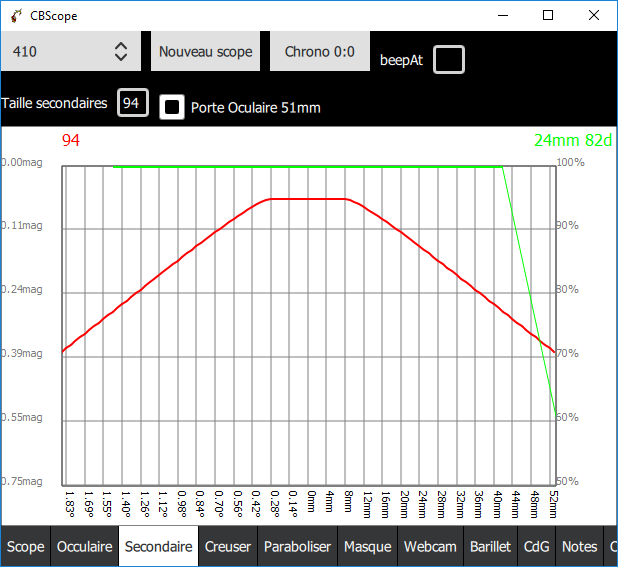Start the Chrono 0:0 timer button
Image resolution: width=618 pixels, height=567 pixels.
320,51
